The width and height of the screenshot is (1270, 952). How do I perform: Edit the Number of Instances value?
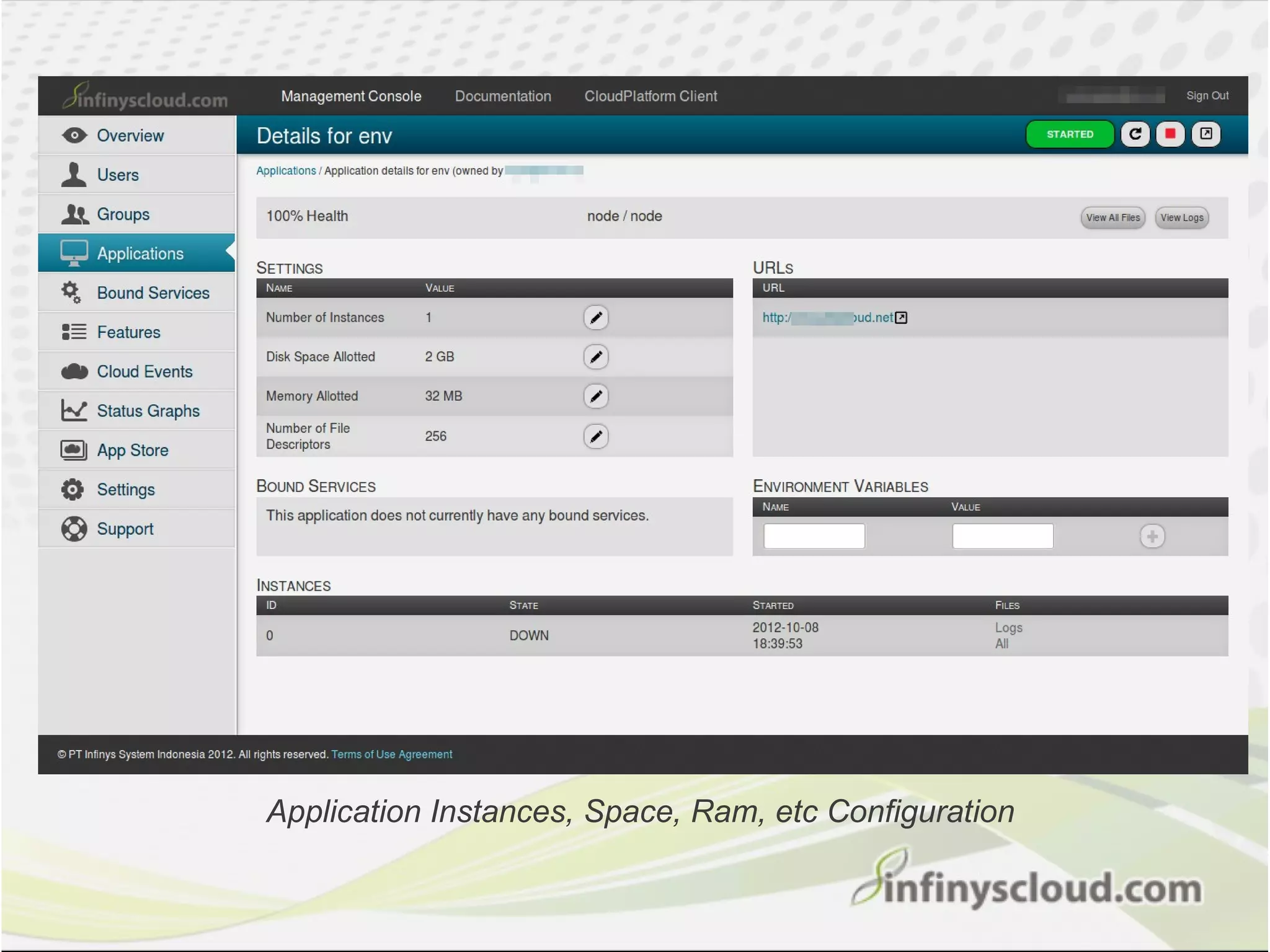595,318
